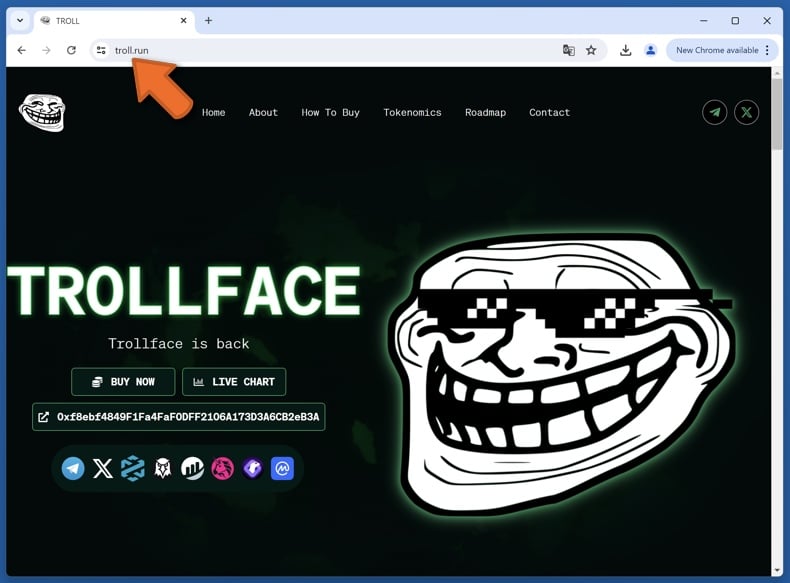Open the downloads icon
790x583 pixels.
(x=625, y=50)
